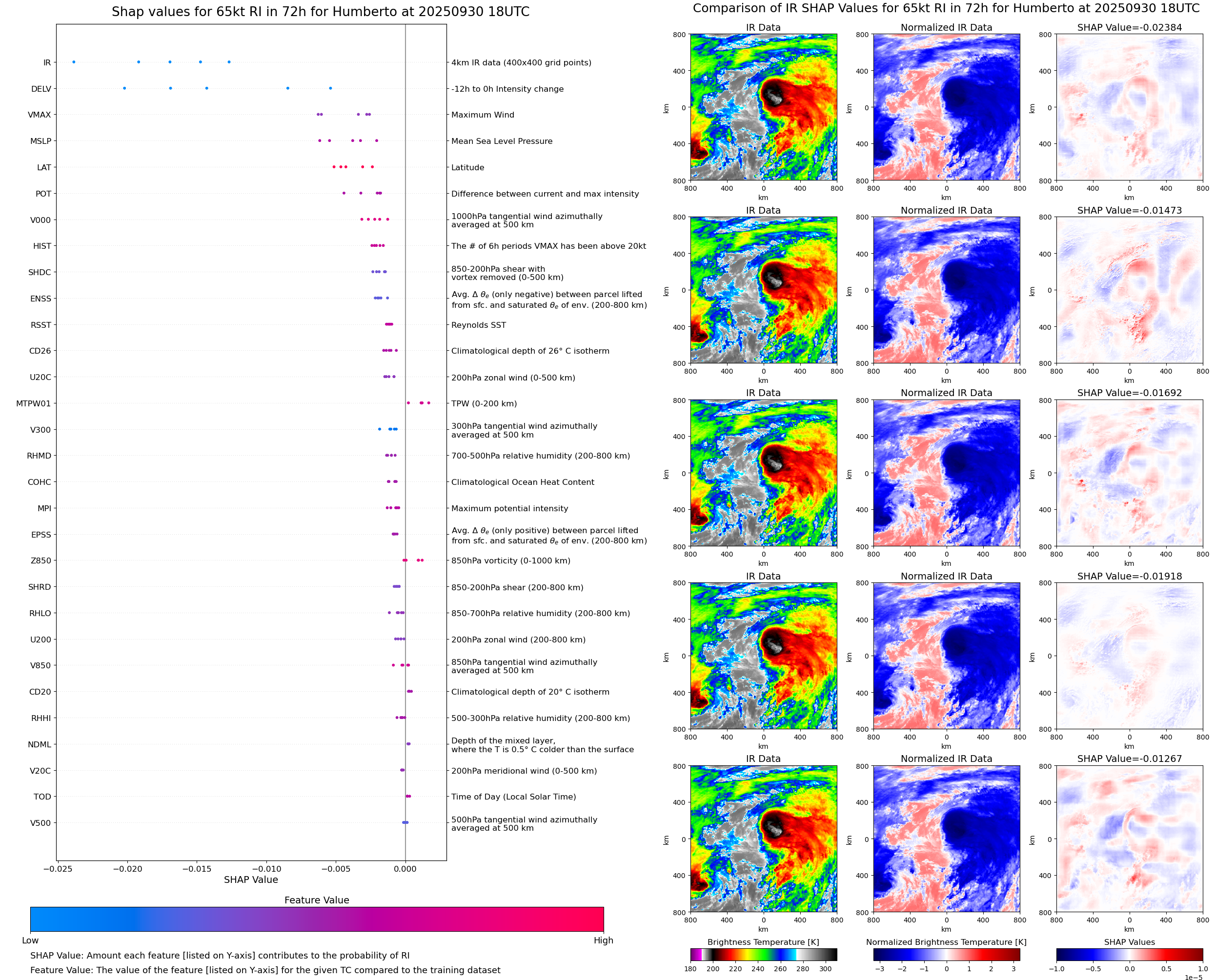Click the 'Reynolds SST' description label
This screenshot has height=980, width=1215.
click(x=479, y=325)
